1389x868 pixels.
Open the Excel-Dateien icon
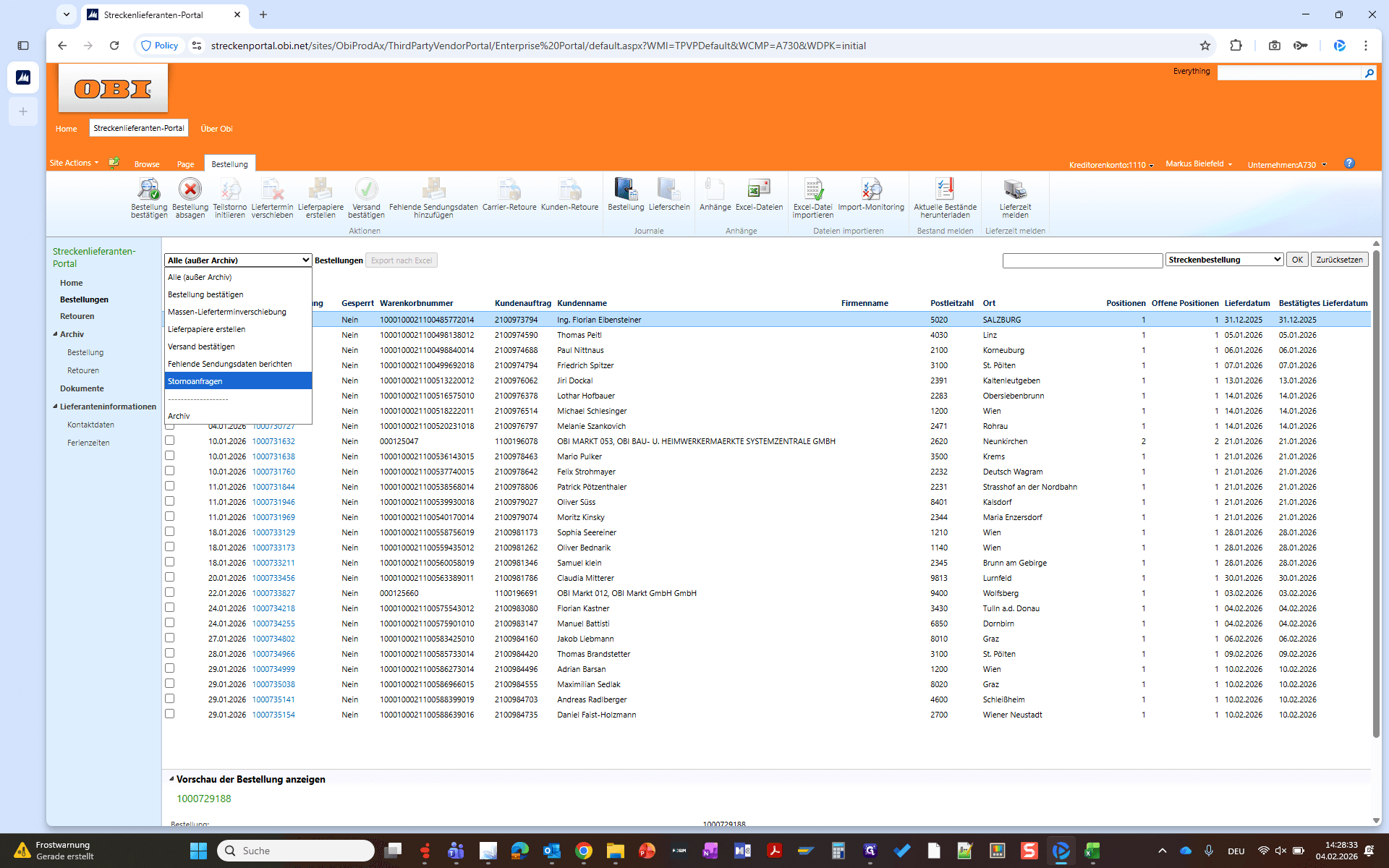pyautogui.click(x=759, y=190)
